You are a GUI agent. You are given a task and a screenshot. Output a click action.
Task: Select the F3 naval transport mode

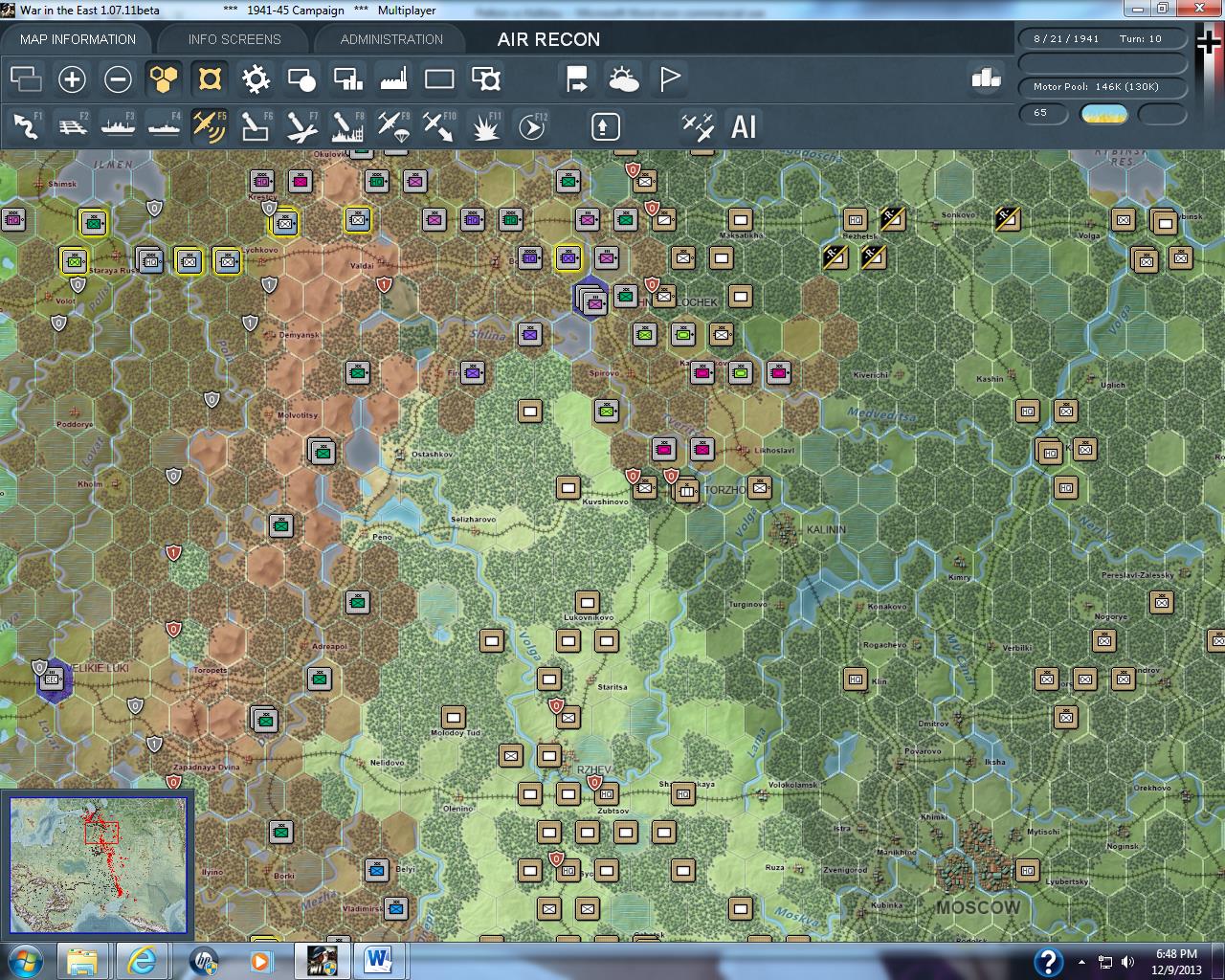[x=118, y=126]
